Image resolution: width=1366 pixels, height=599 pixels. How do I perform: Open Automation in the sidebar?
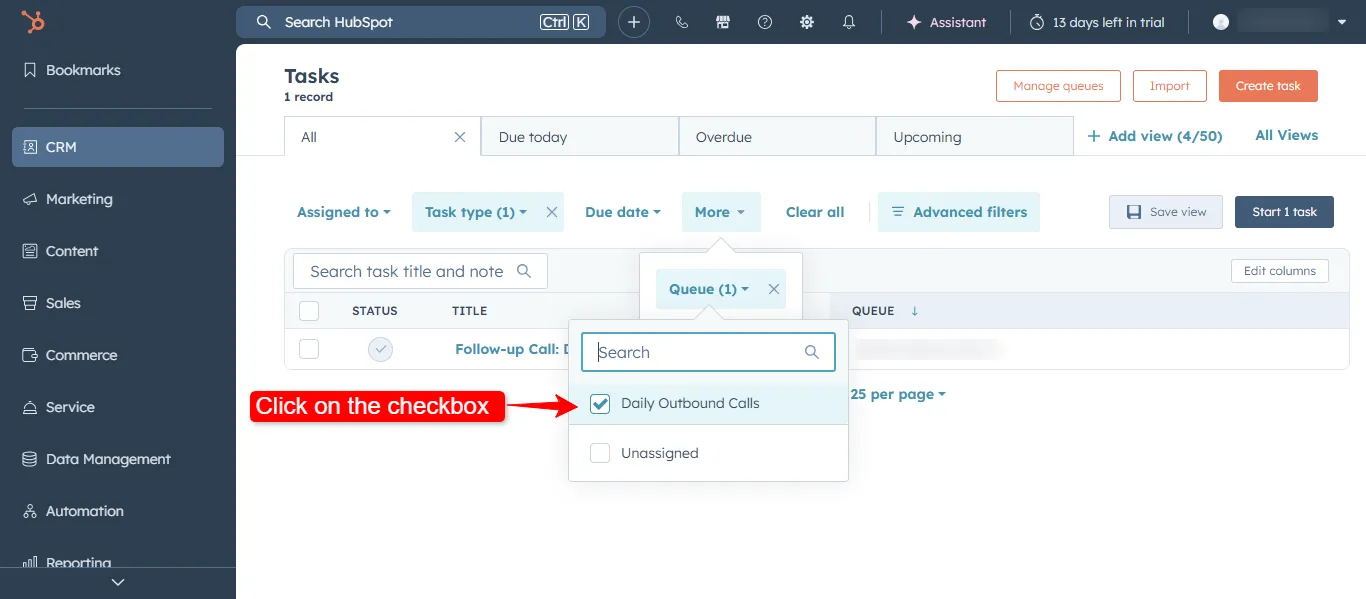(x=118, y=511)
